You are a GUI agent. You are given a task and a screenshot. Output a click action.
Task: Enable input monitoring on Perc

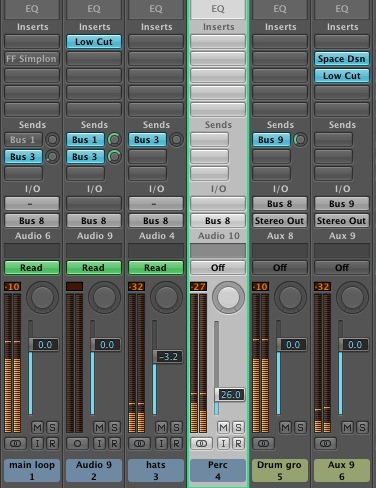click(224, 443)
